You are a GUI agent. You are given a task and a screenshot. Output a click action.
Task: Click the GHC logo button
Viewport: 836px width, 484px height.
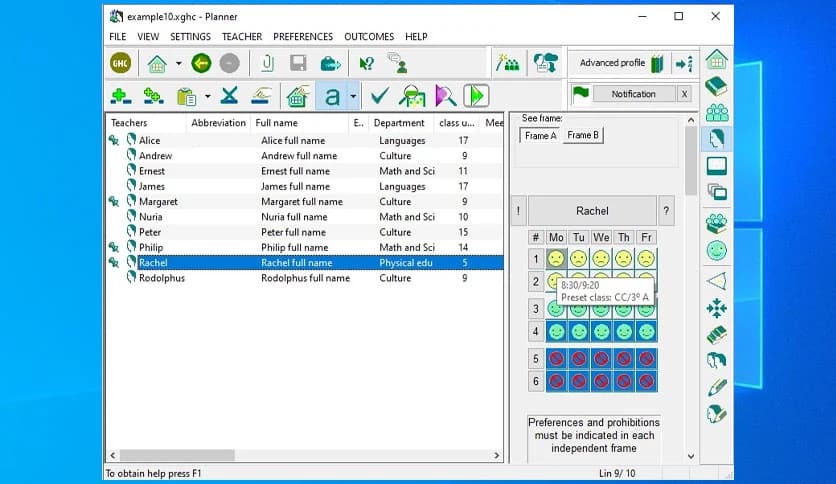(x=120, y=63)
